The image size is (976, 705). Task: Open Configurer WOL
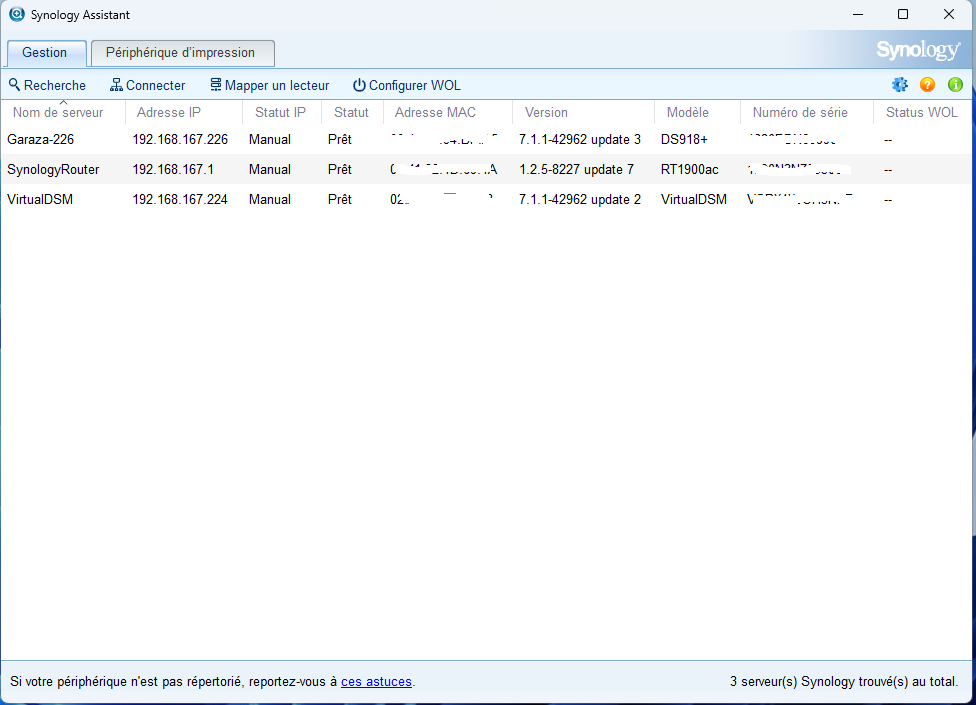click(x=407, y=85)
